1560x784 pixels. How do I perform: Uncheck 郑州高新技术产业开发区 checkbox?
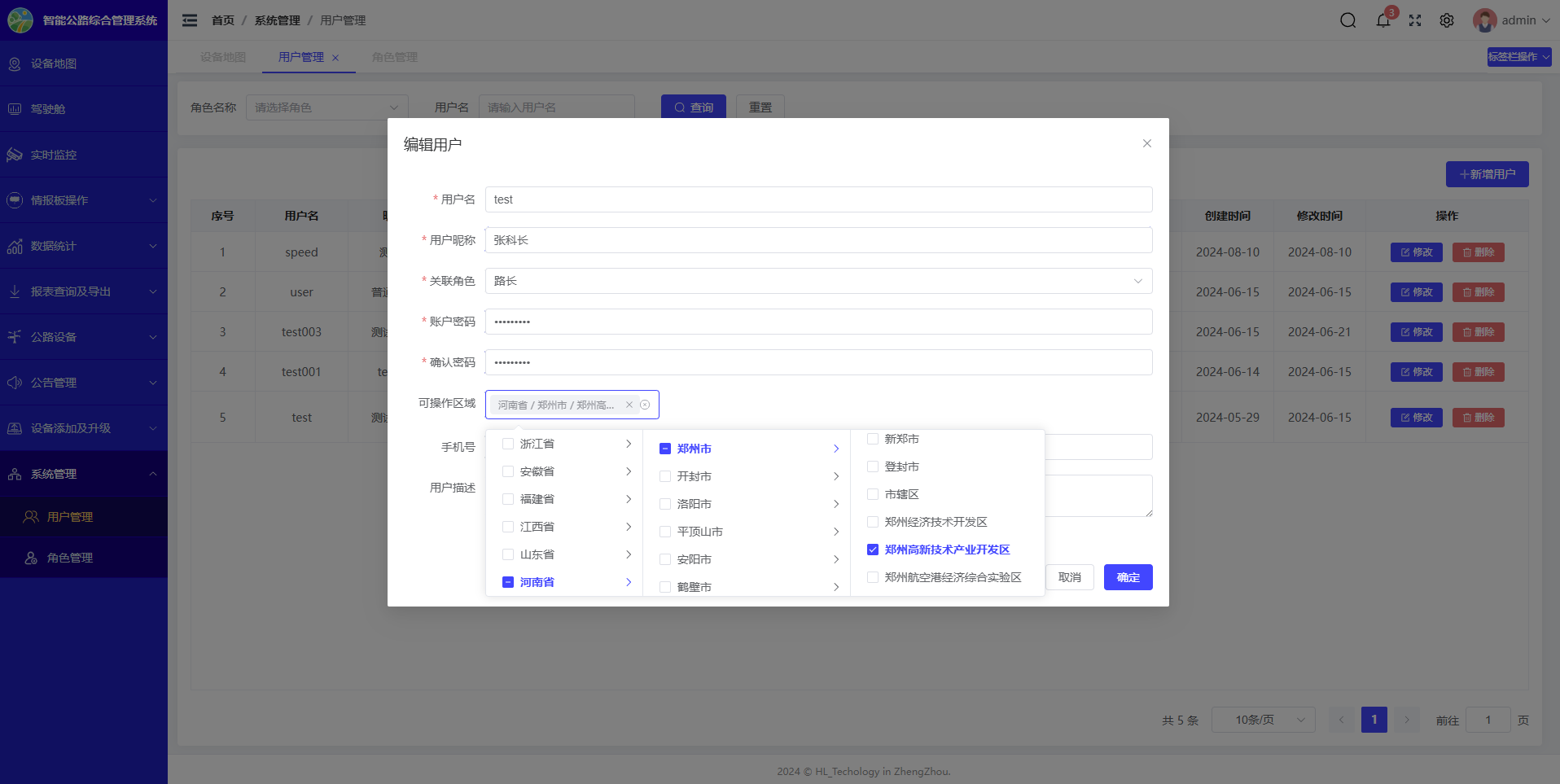(x=873, y=550)
